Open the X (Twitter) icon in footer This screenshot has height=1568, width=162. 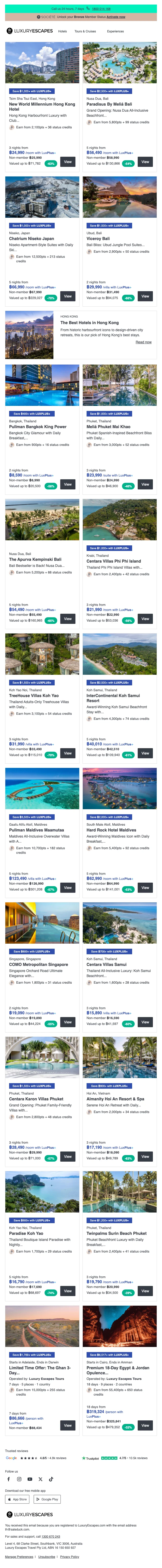pyautogui.click(x=40, y=1479)
